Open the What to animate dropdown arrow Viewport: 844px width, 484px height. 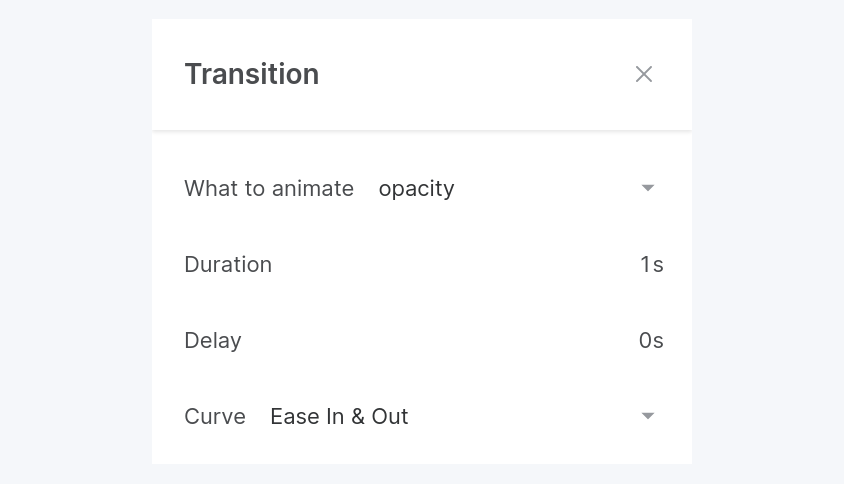tap(648, 188)
